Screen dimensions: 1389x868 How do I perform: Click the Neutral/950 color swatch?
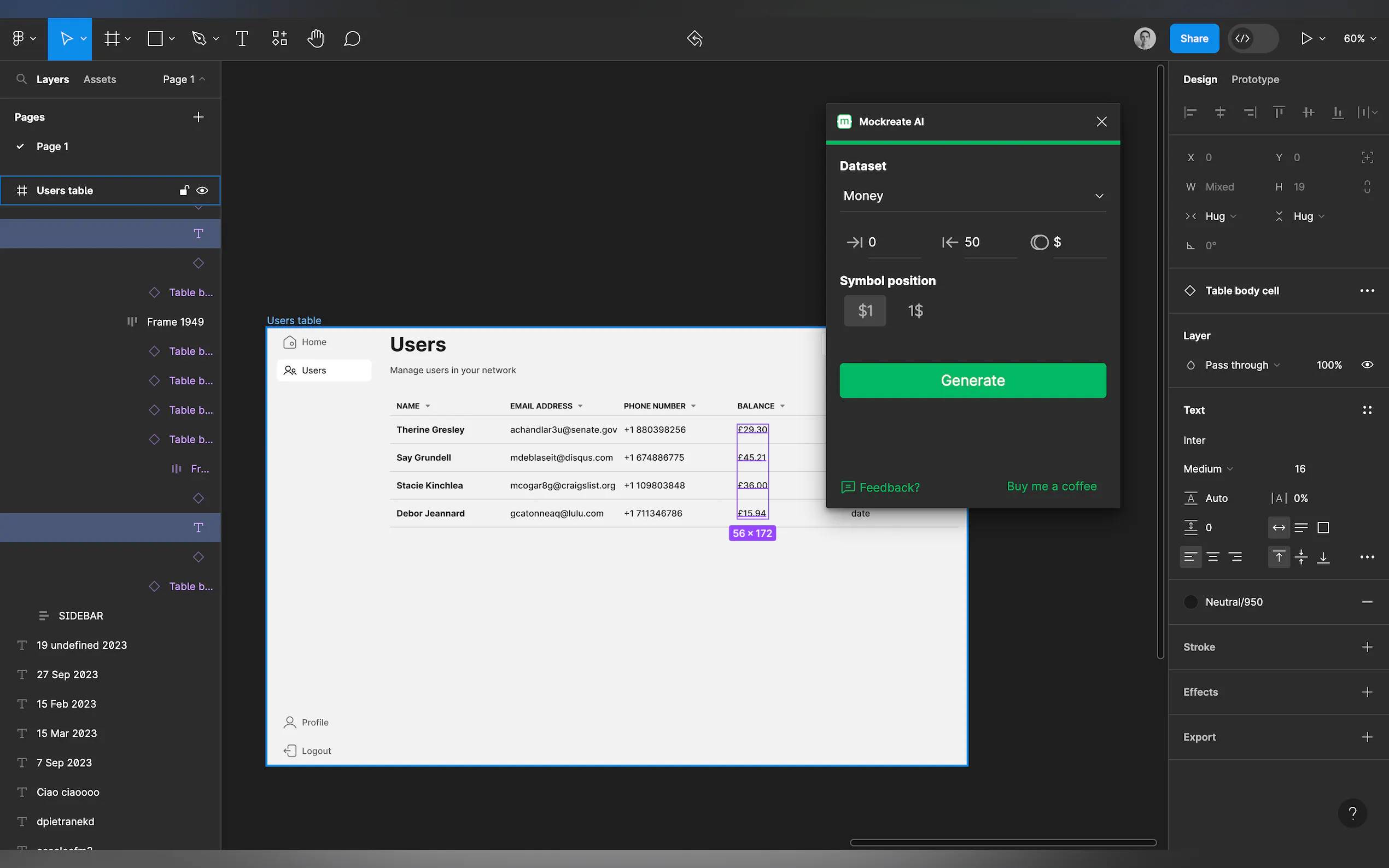click(1190, 602)
